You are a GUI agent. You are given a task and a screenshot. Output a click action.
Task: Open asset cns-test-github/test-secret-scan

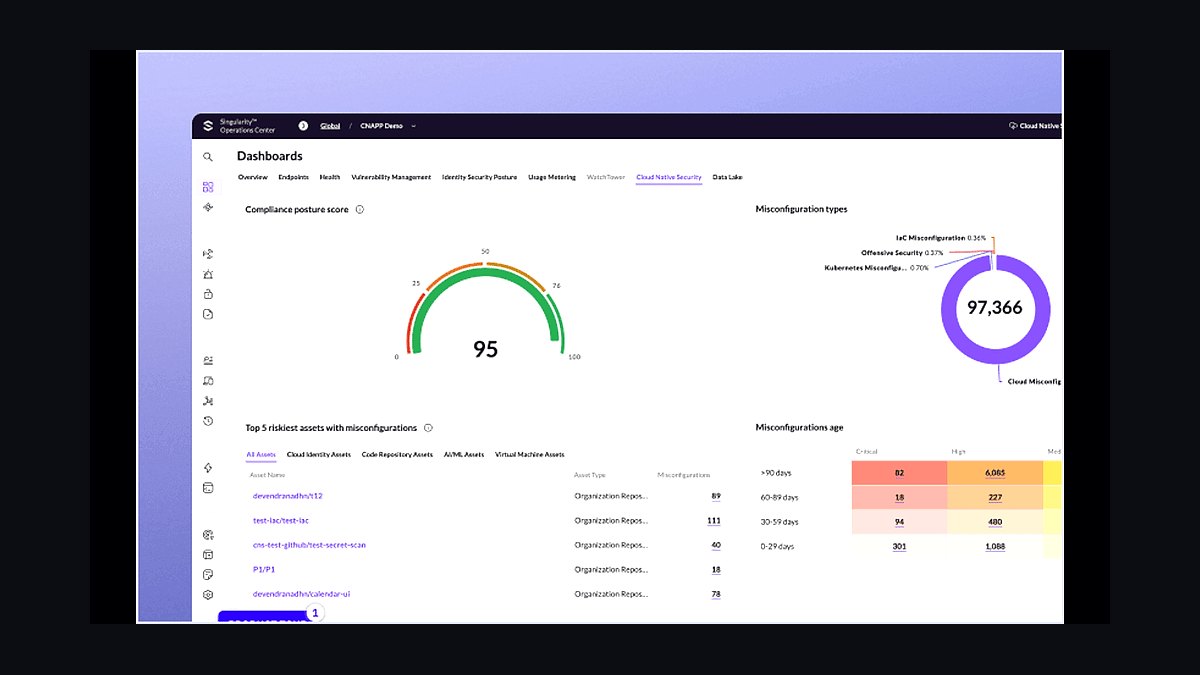[310, 545]
